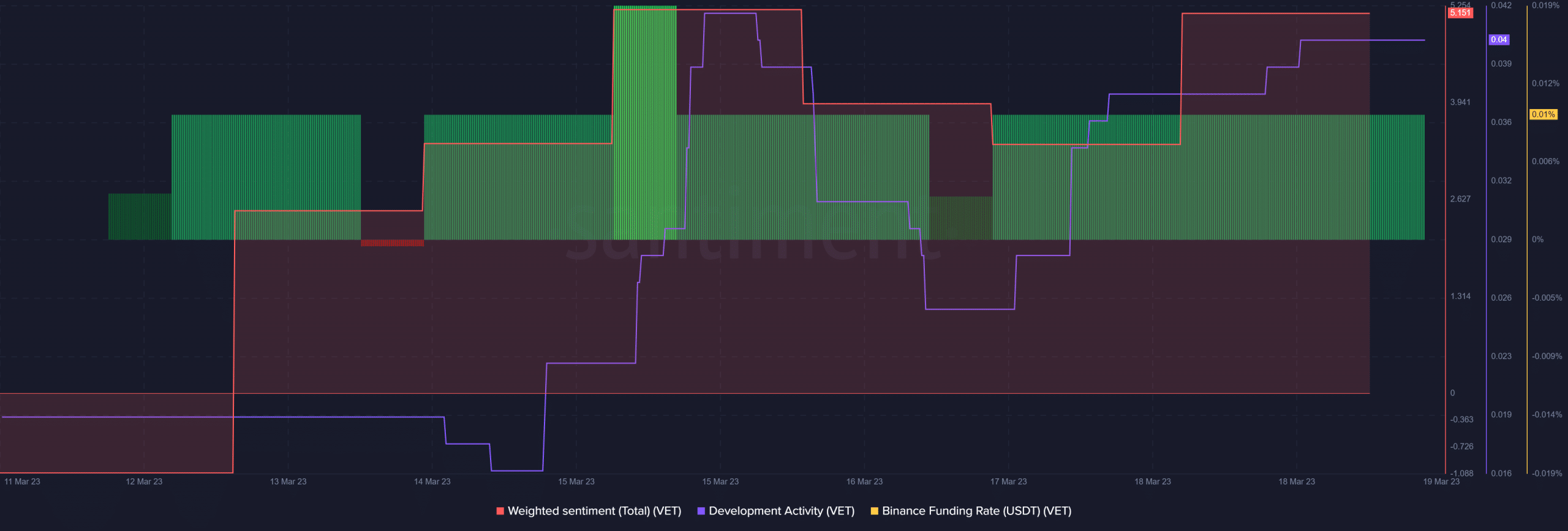Click the 0.016 development activity axis label
This screenshot has width=1568, height=531.
pyautogui.click(x=1501, y=473)
